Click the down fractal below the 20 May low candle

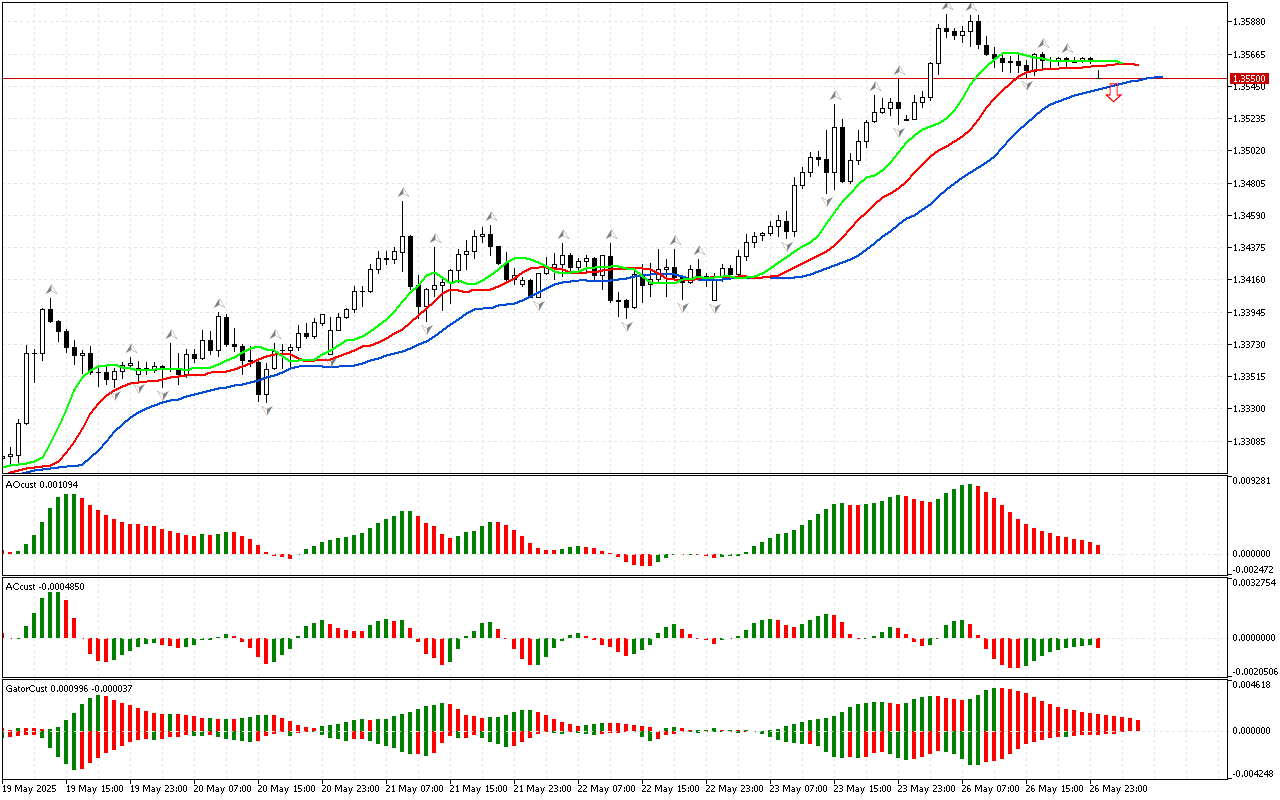point(266,409)
